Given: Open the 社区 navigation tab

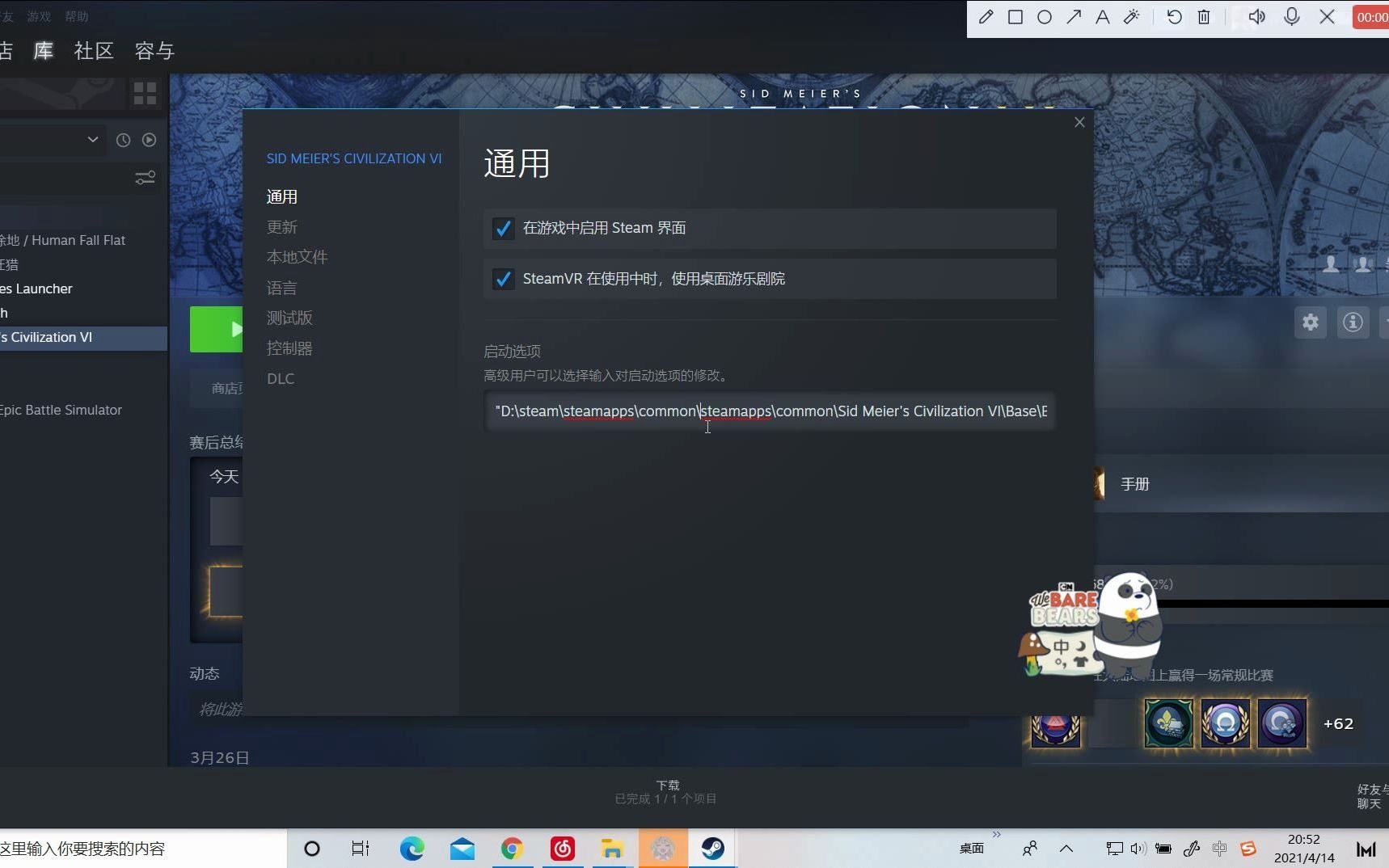Looking at the screenshot, I should click(94, 51).
